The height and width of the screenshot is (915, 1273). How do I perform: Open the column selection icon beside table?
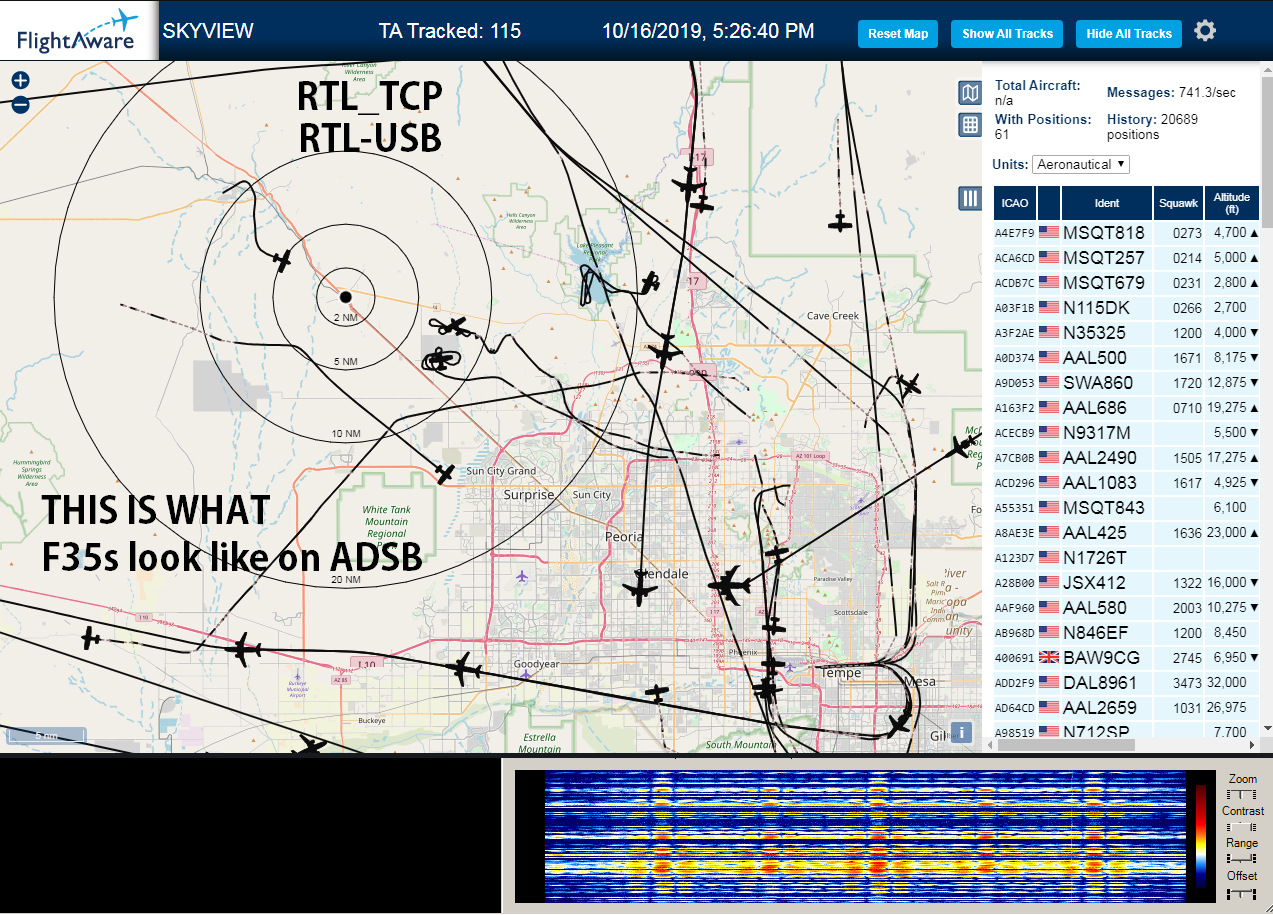(969, 198)
